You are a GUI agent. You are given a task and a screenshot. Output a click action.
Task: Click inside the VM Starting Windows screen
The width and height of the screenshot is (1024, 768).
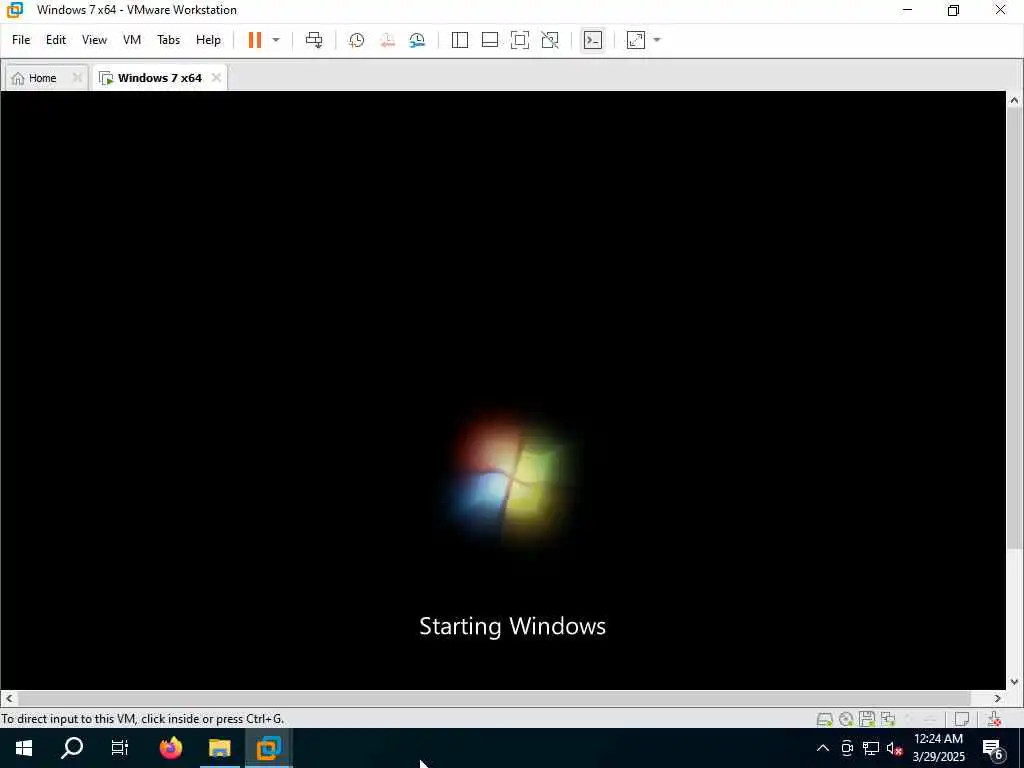(503, 390)
